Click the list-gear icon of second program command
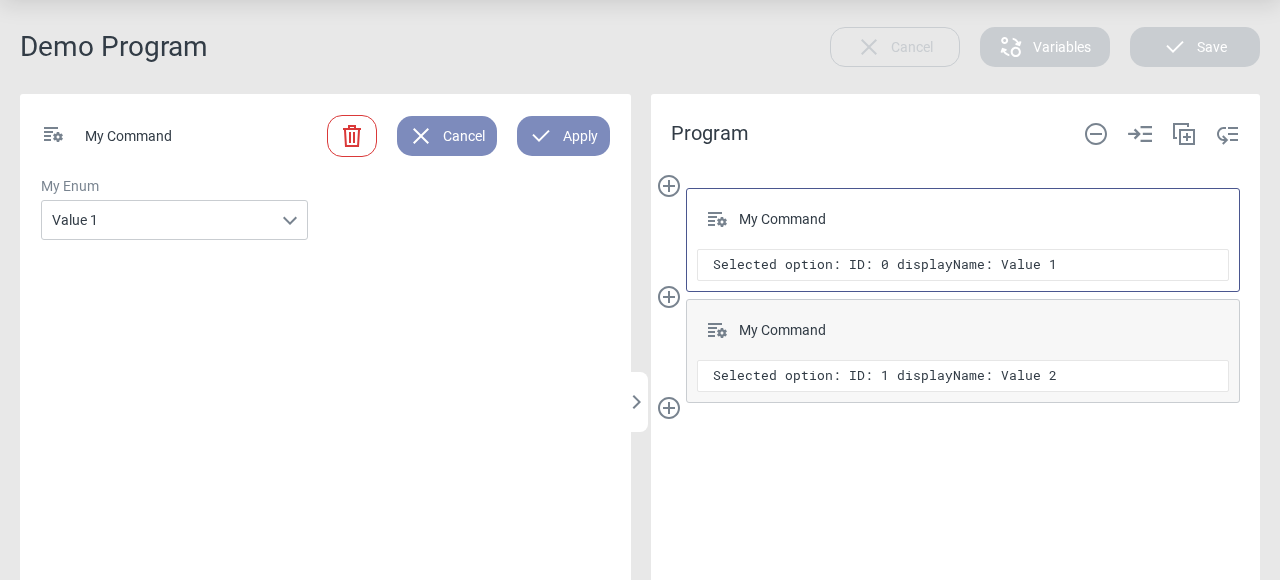This screenshot has width=1280, height=580. [717, 330]
